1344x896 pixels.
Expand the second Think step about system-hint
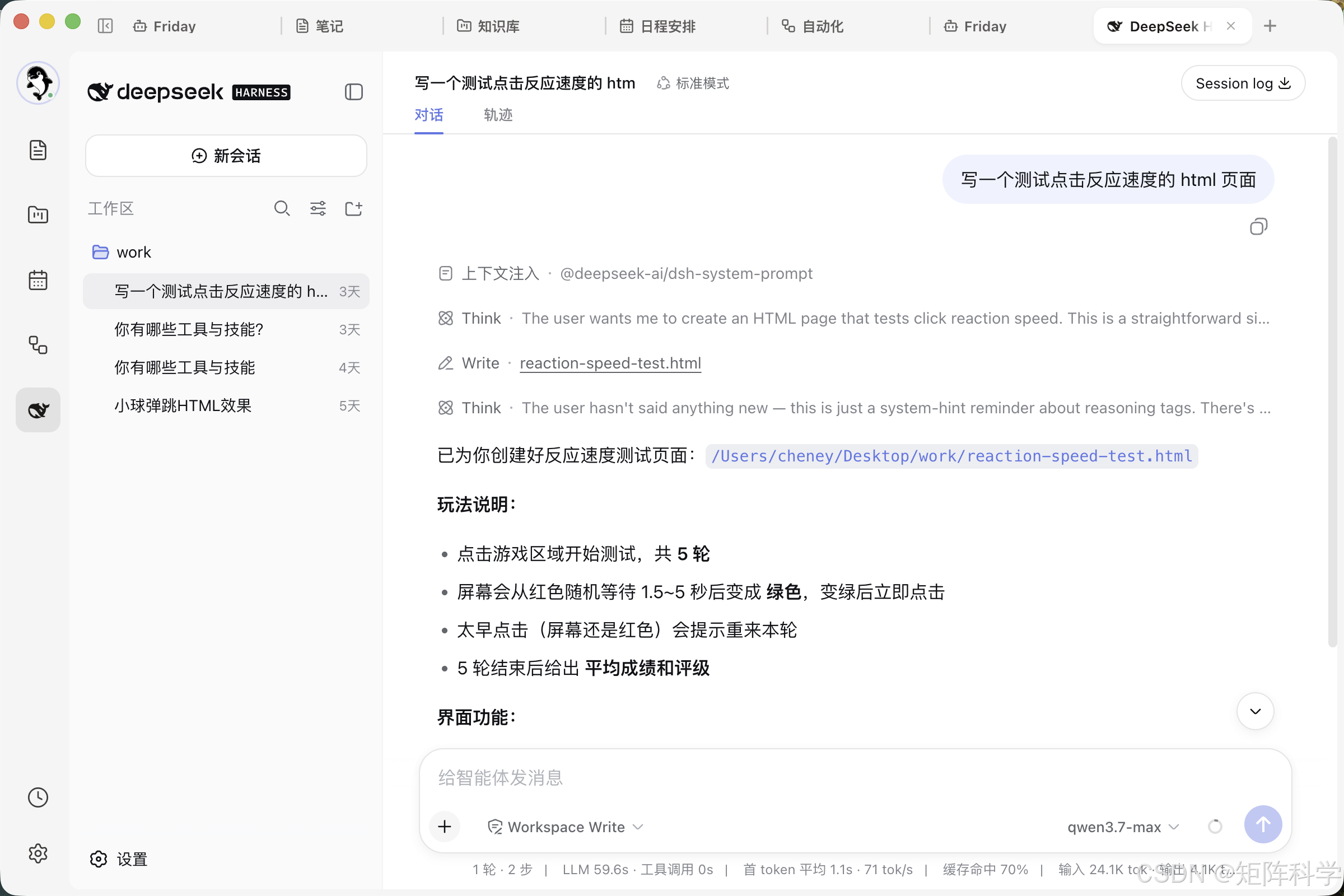tap(855, 408)
